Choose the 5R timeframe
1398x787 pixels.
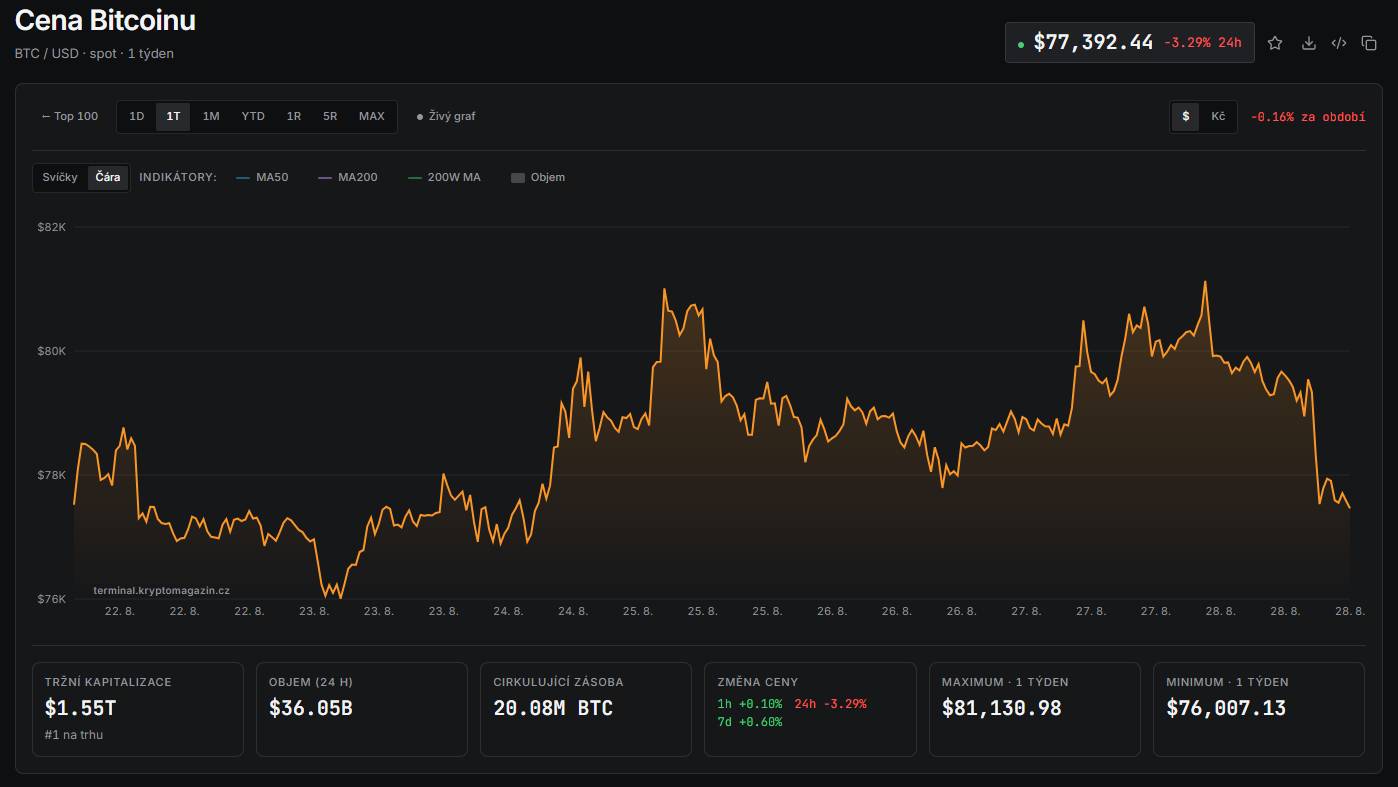point(330,116)
